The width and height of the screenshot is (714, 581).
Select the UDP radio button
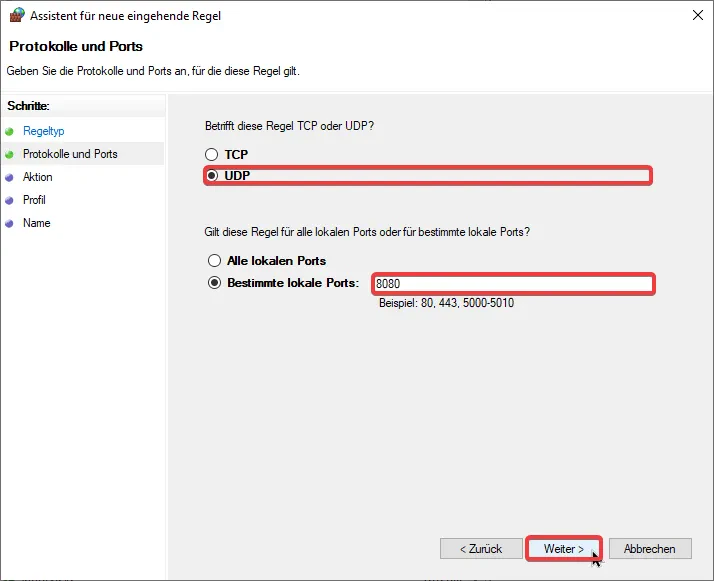pos(212,175)
